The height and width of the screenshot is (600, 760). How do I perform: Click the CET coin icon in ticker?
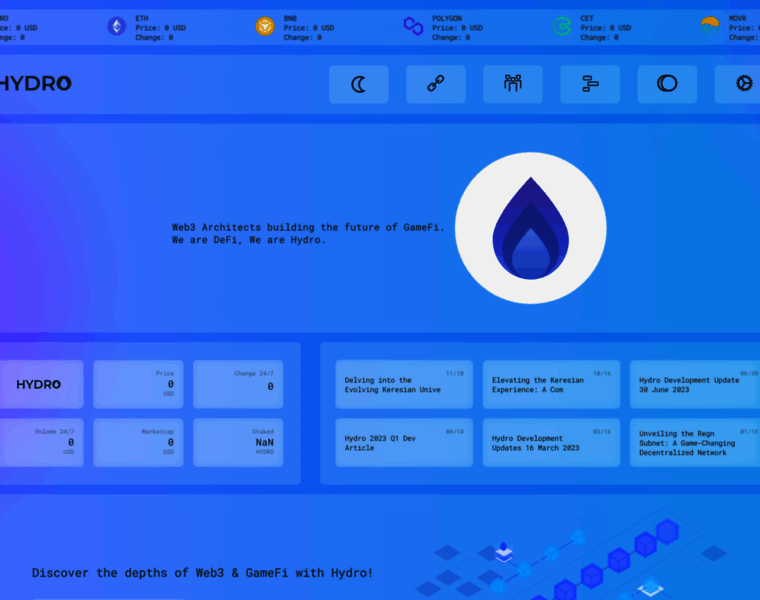(562, 26)
